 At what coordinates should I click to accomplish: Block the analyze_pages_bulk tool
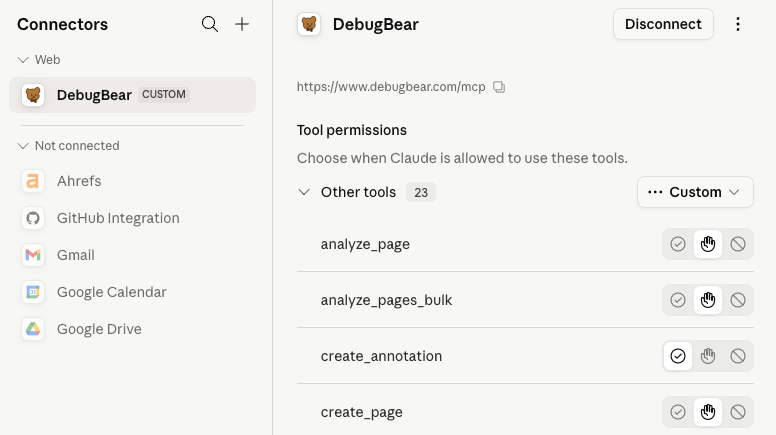(x=737, y=300)
